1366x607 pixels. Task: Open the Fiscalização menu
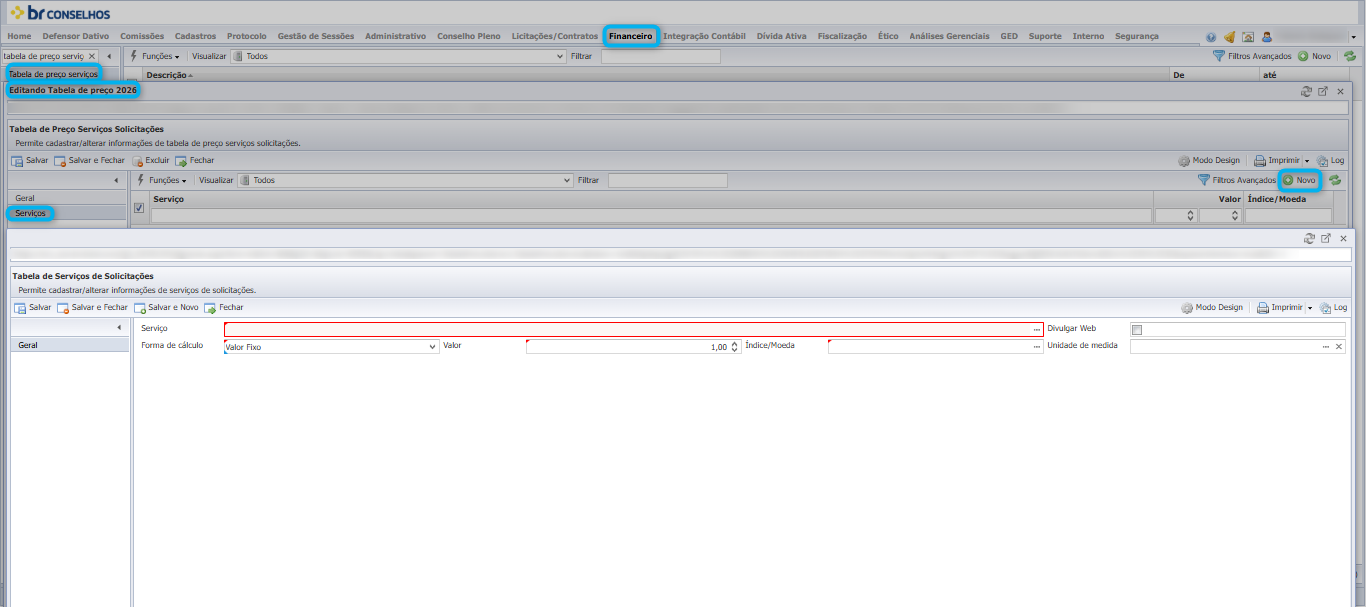842,36
